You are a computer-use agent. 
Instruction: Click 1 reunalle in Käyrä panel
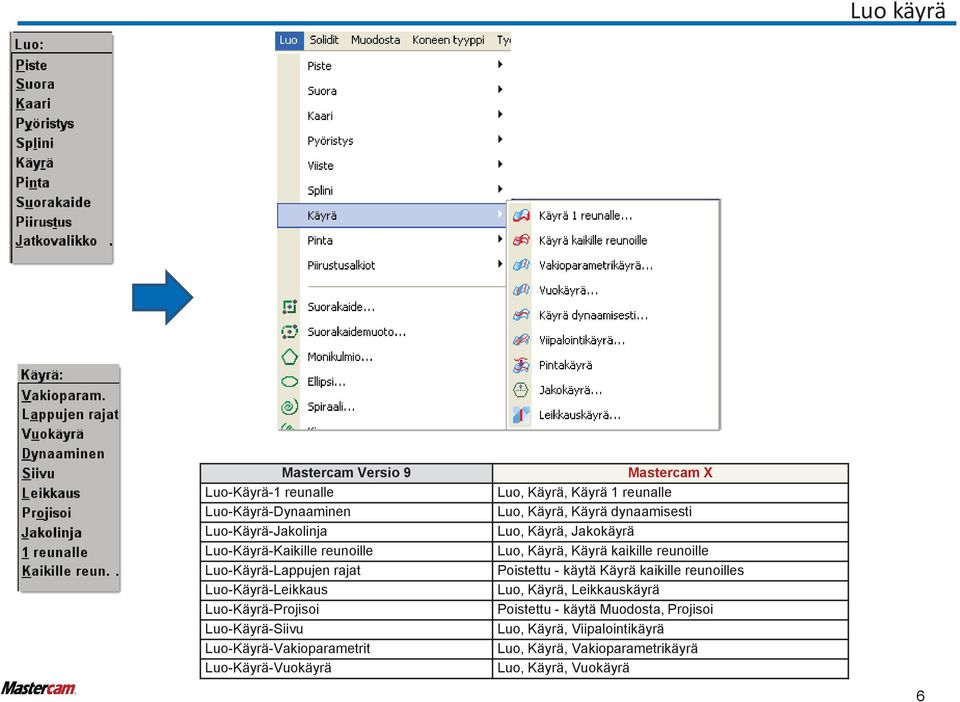pos(54,552)
